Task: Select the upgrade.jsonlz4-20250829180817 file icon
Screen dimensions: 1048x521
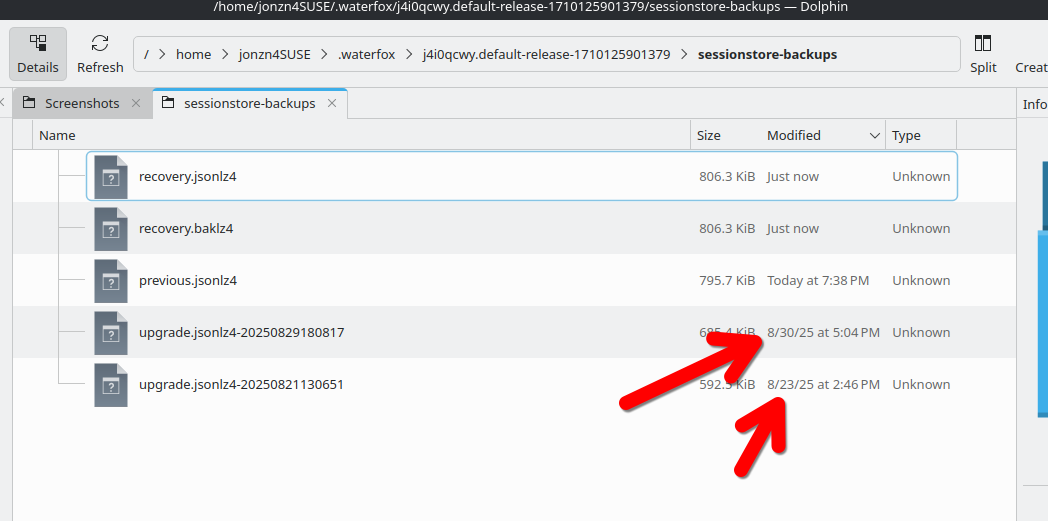Action: (x=111, y=333)
